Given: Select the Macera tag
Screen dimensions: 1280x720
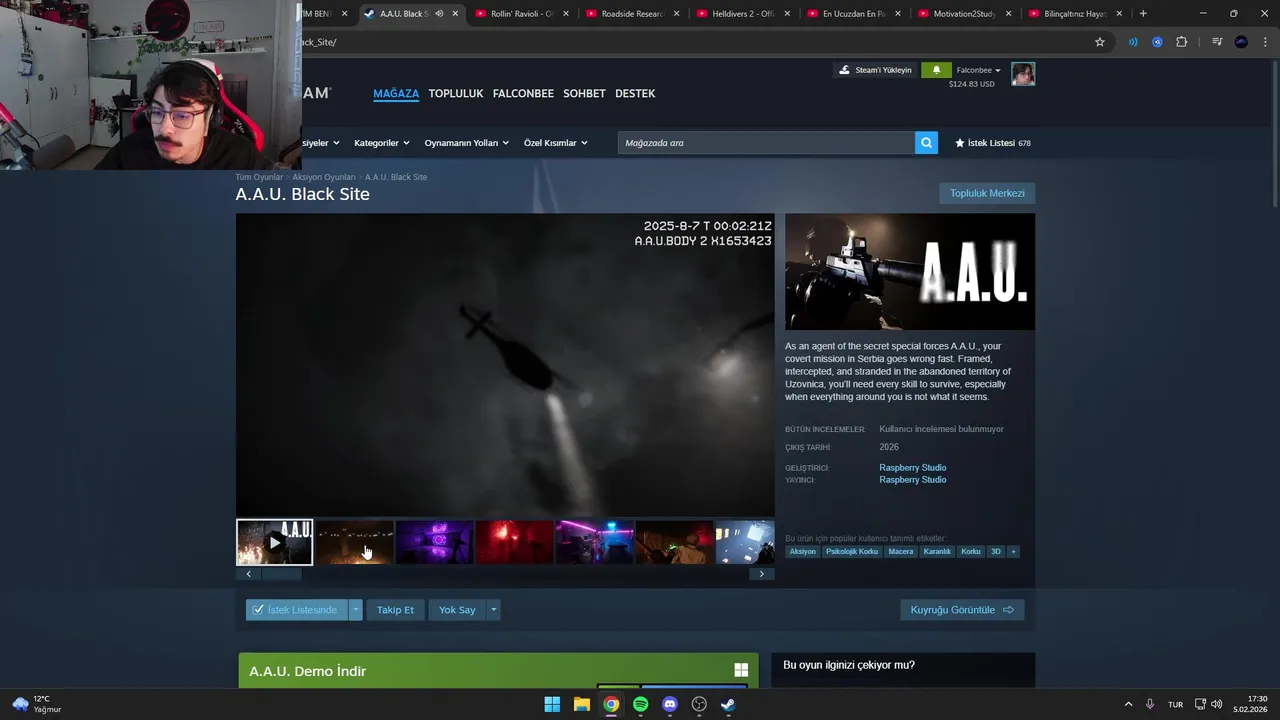Looking at the screenshot, I should [x=901, y=552].
